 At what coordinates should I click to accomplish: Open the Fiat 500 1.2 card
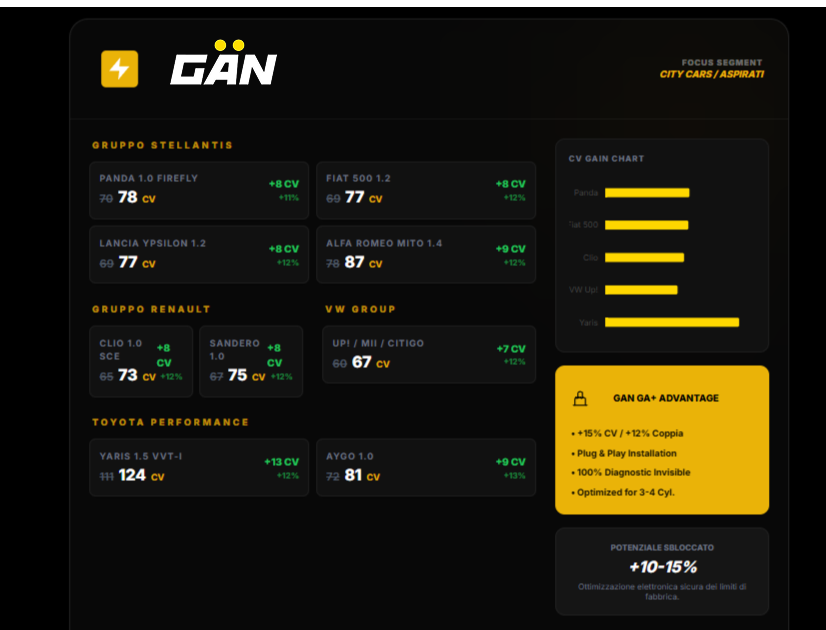(425, 191)
